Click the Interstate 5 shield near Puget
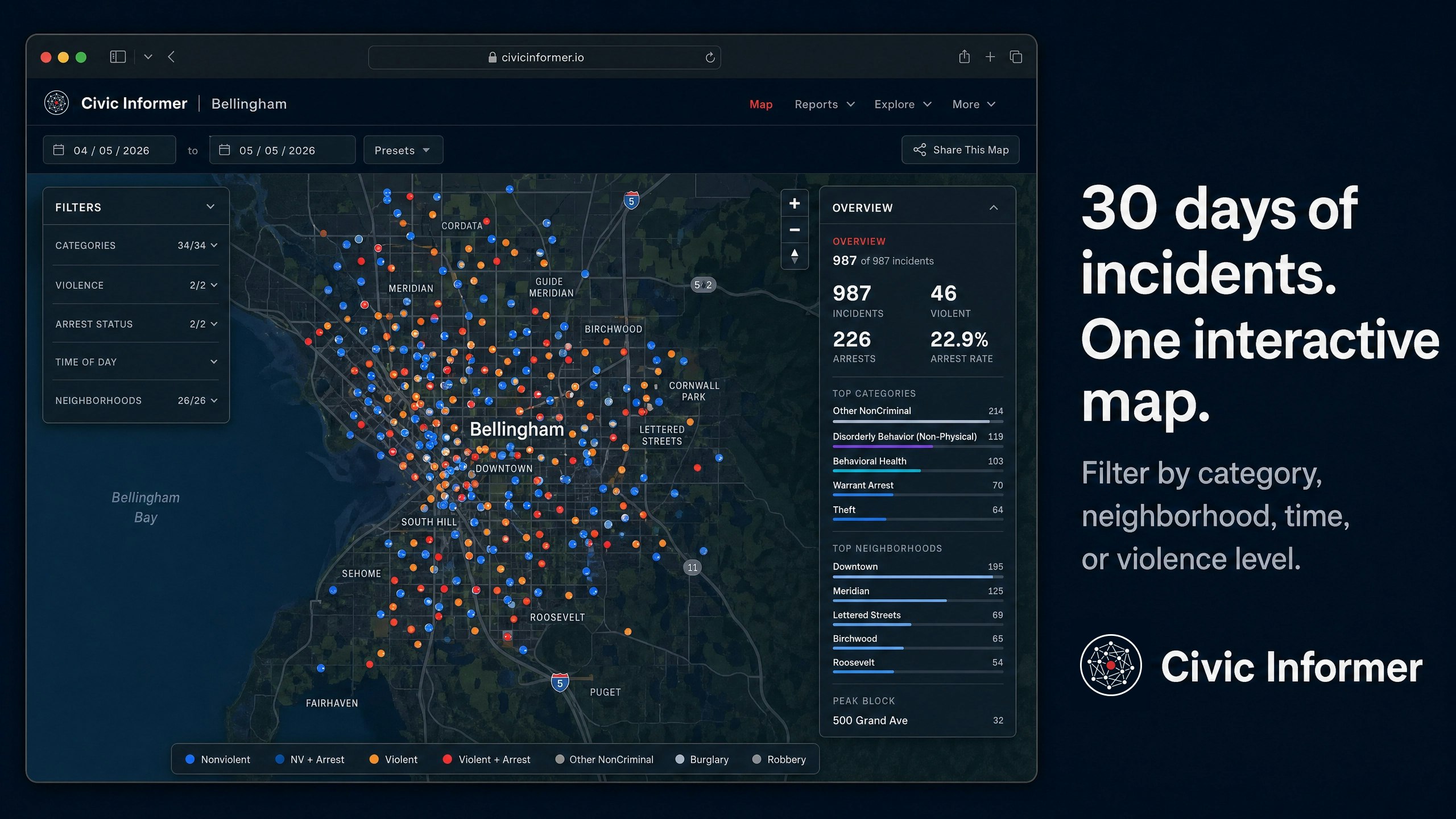This screenshot has width=1456, height=819. (560, 682)
